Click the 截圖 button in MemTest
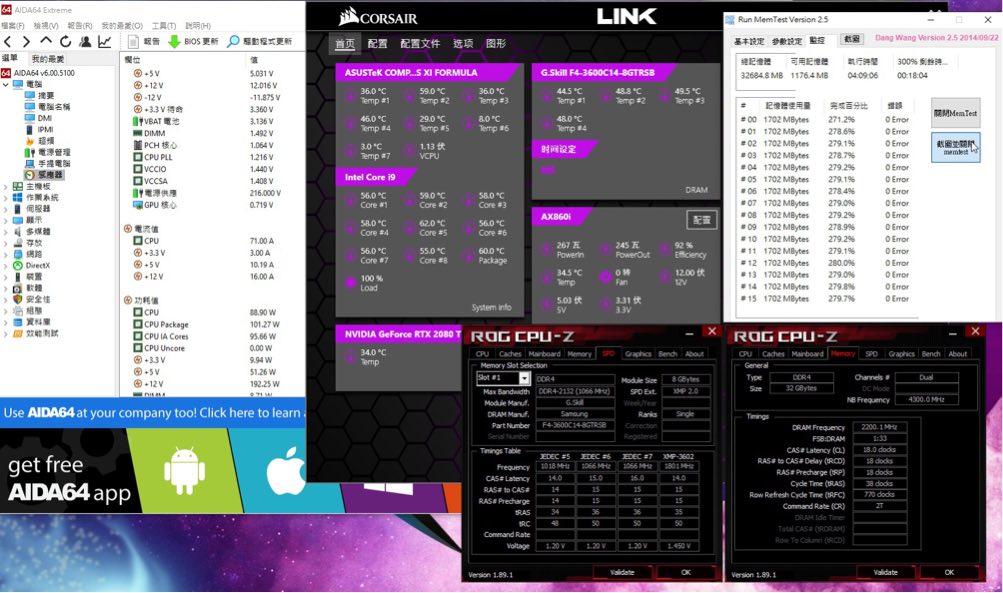This screenshot has height=593, width=1003. click(851, 39)
